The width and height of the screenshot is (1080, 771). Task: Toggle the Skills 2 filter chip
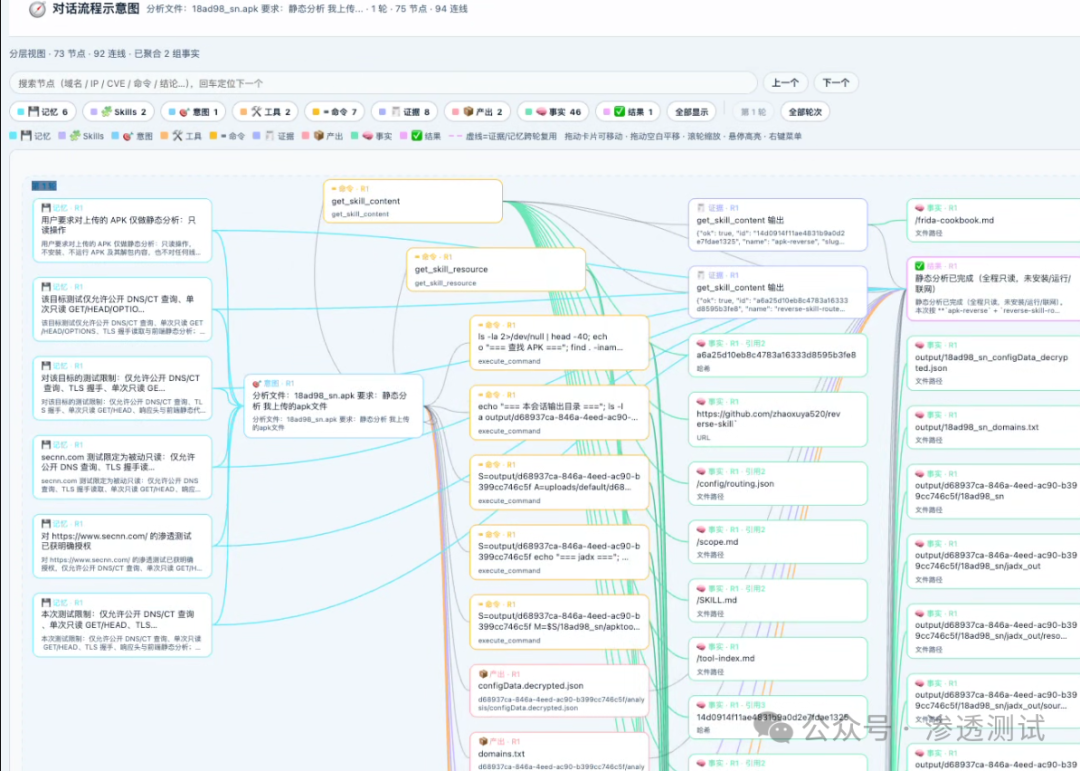tap(118, 112)
